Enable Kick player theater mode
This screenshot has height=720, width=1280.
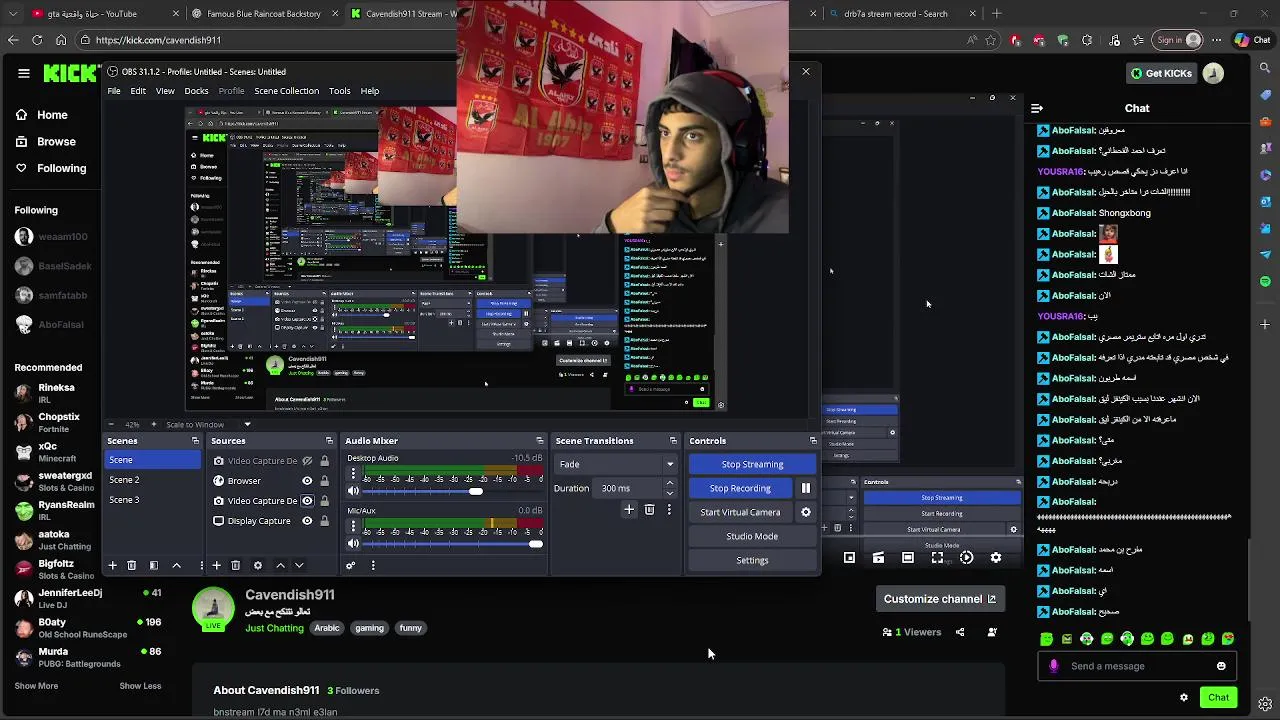pos(908,558)
